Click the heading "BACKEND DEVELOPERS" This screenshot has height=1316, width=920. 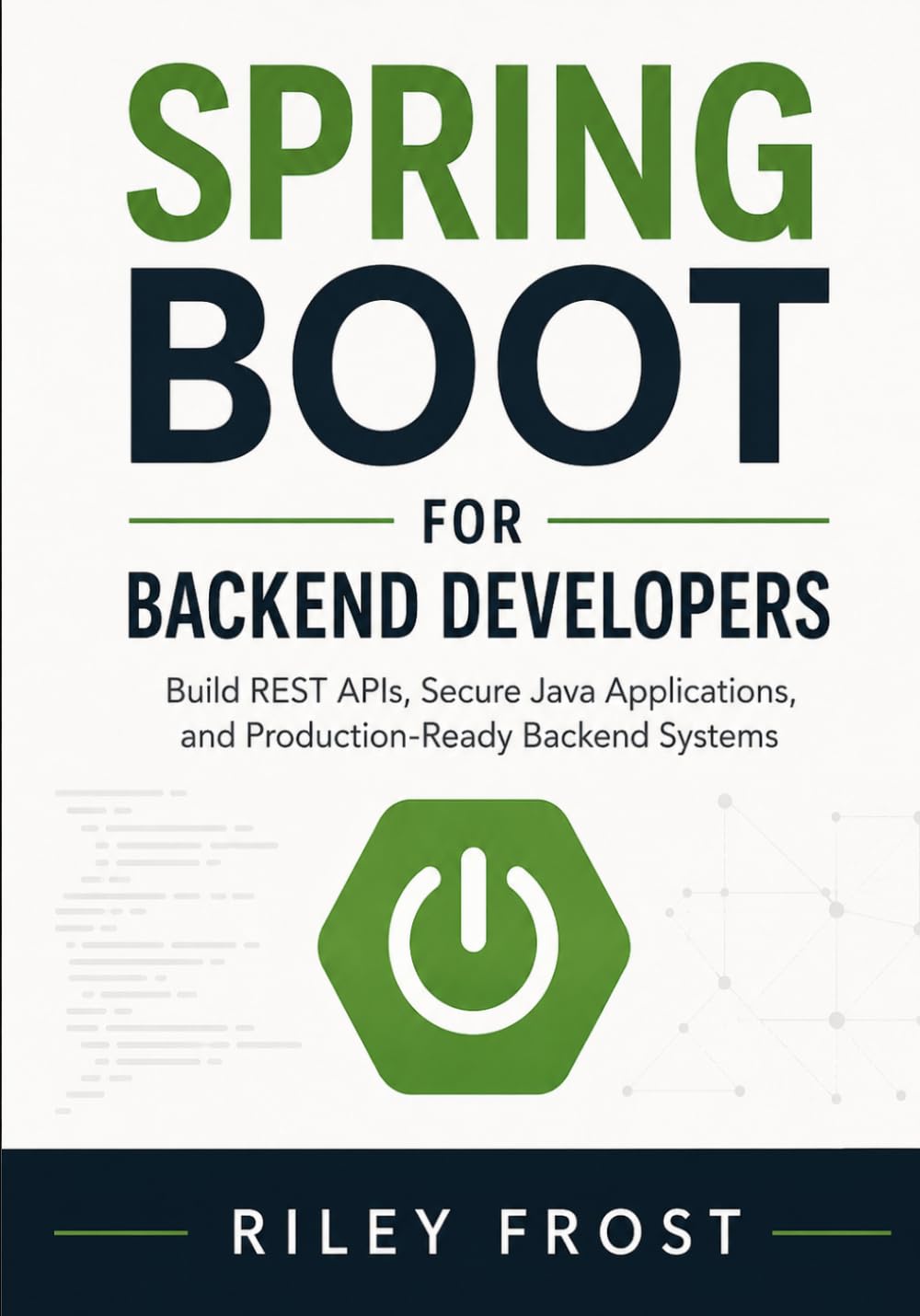477,606
